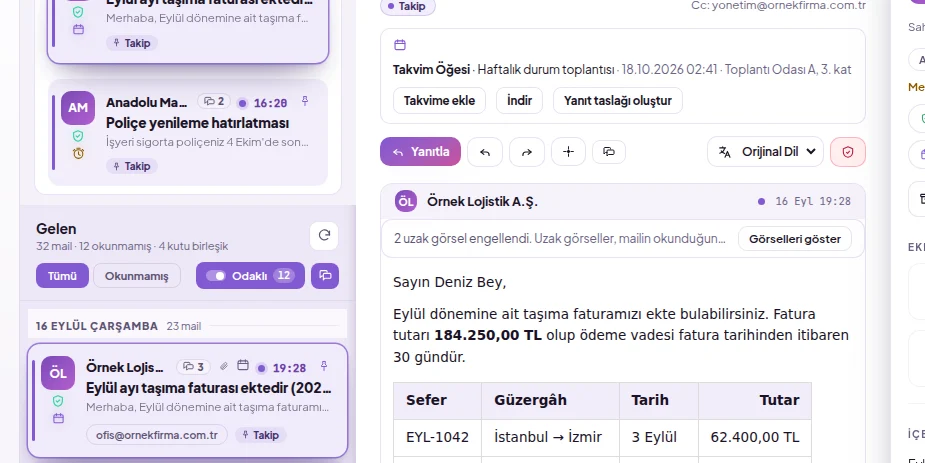Click the Takvime ekle button
925x463 pixels.
pyautogui.click(x=439, y=100)
